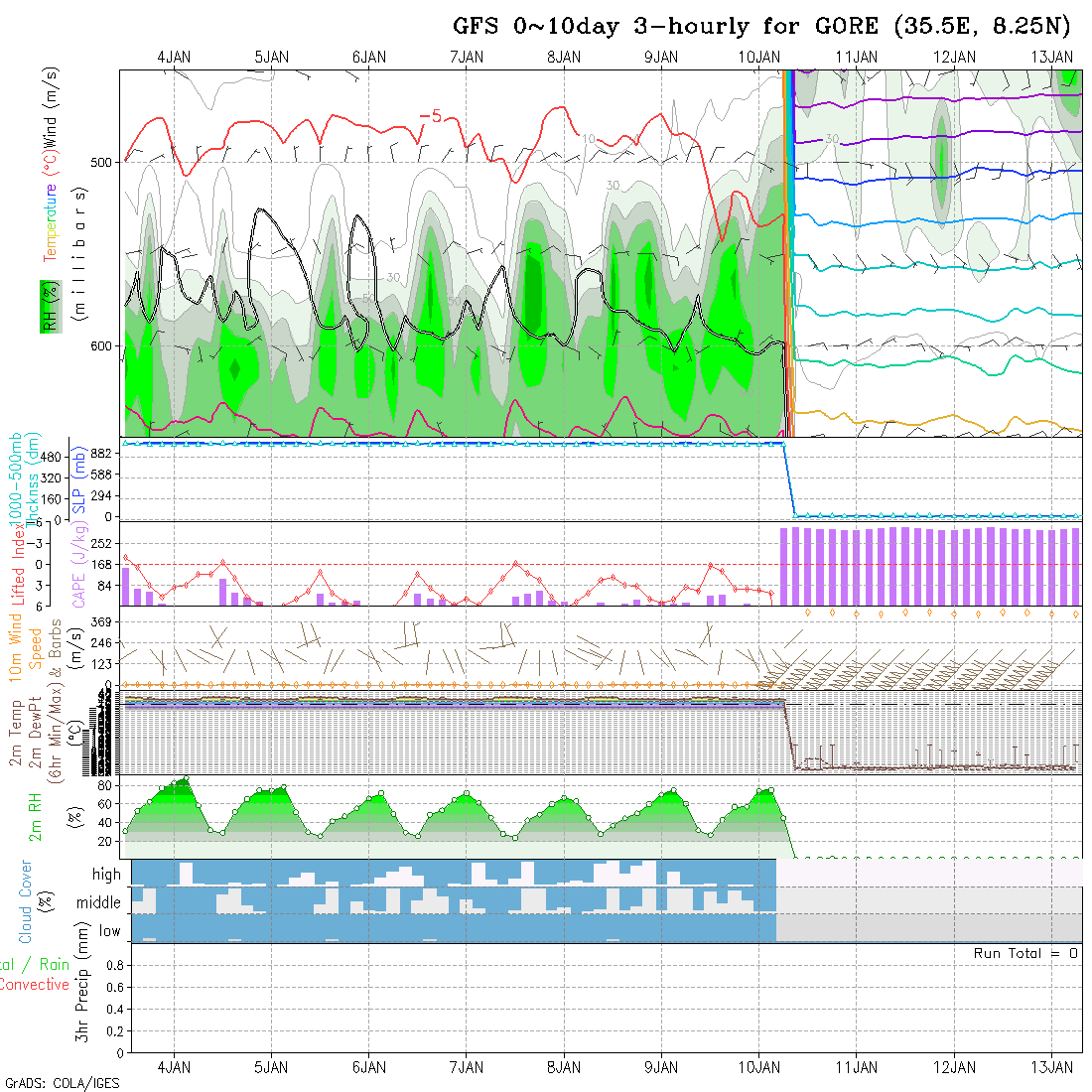
Task: Click the purple 'CAPE (J/kg)' axis label
Action: coord(79,566)
